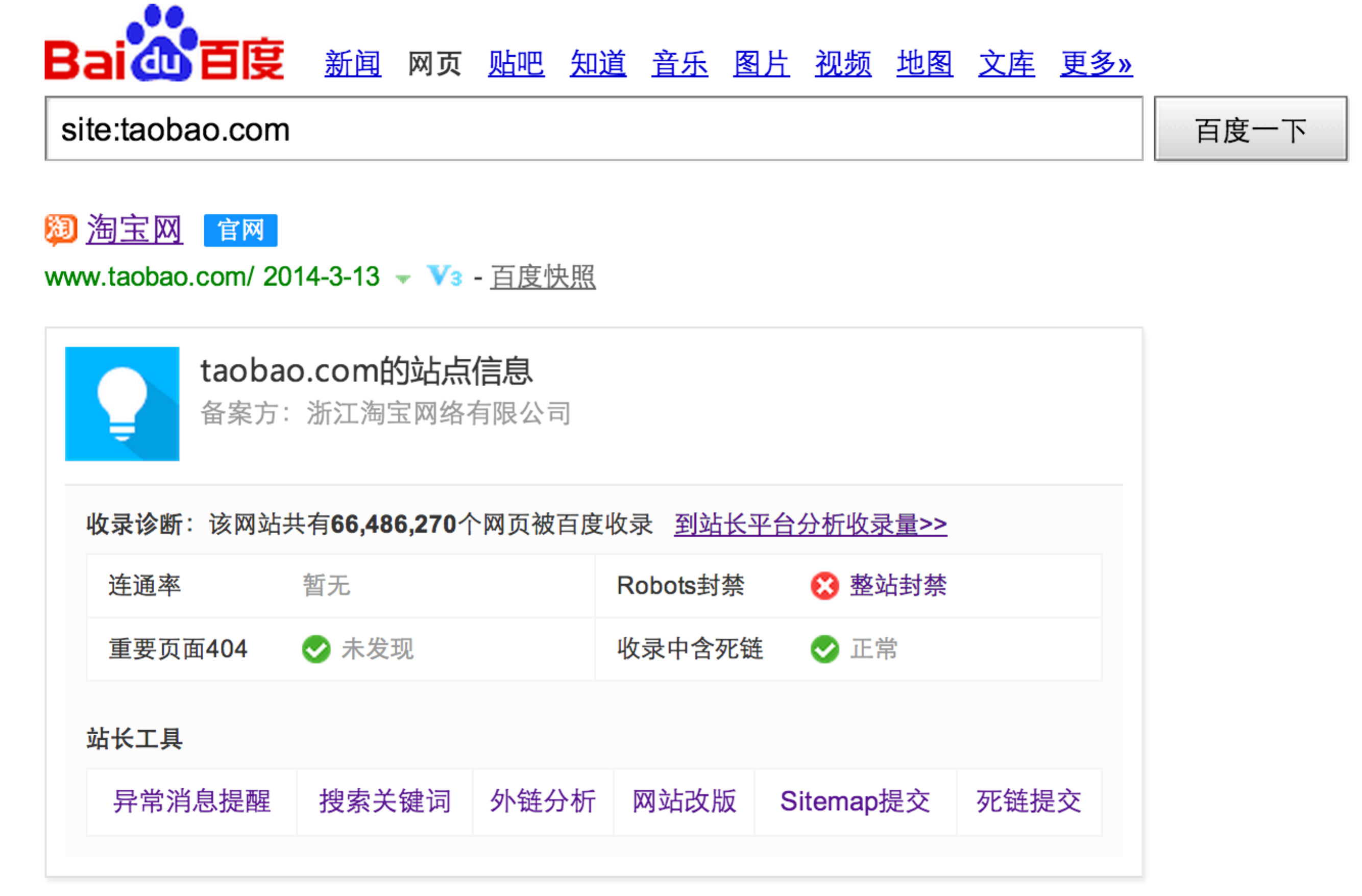Click green check icon beside 未发现
The image size is (1362, 896).
point(316,650)
